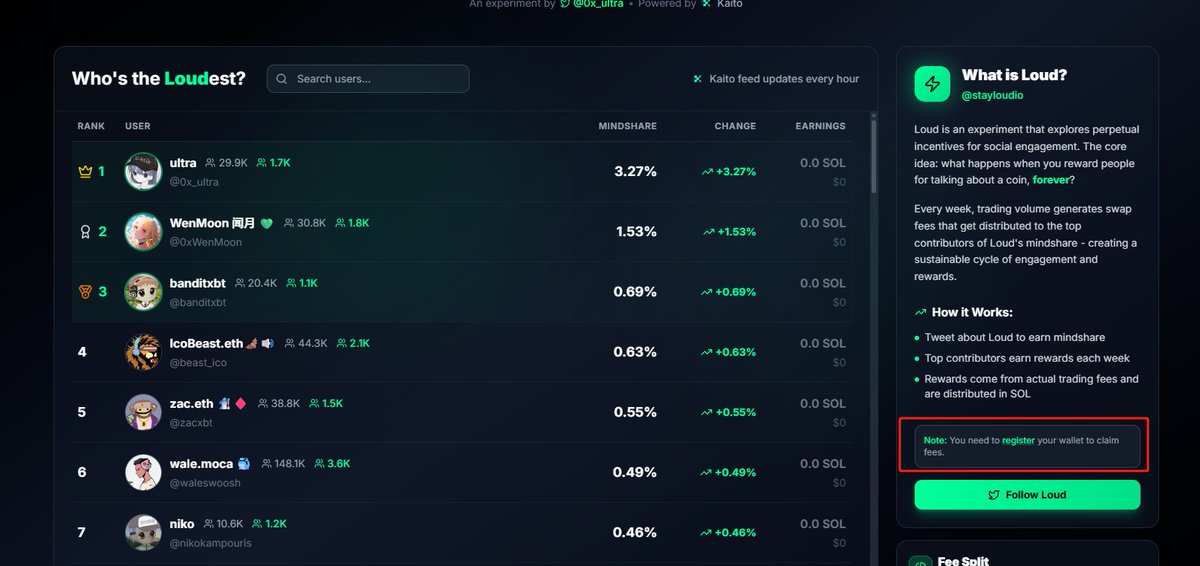
Task: Click the @0xWenMoon handle text
Action: pos(205,242)
